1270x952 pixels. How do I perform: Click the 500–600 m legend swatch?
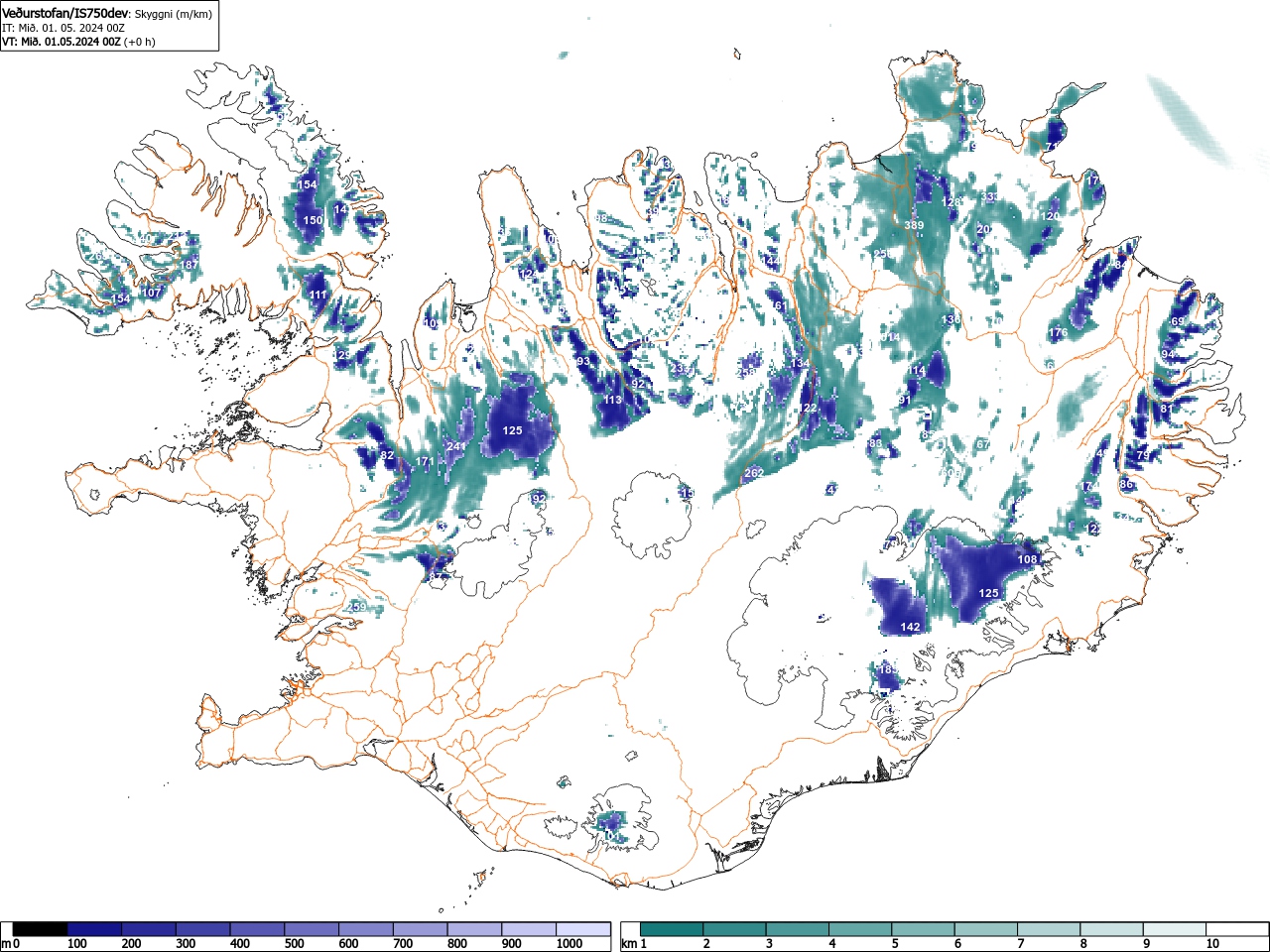click(312, 929)
